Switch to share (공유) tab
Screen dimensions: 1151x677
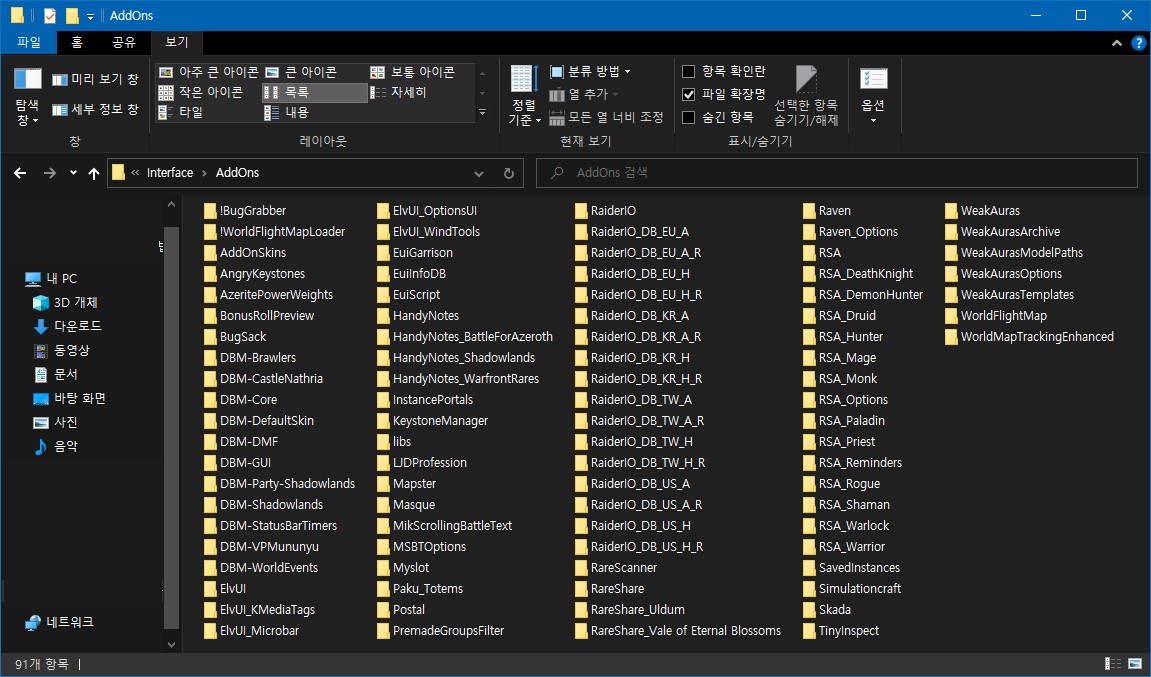(123, 42)
